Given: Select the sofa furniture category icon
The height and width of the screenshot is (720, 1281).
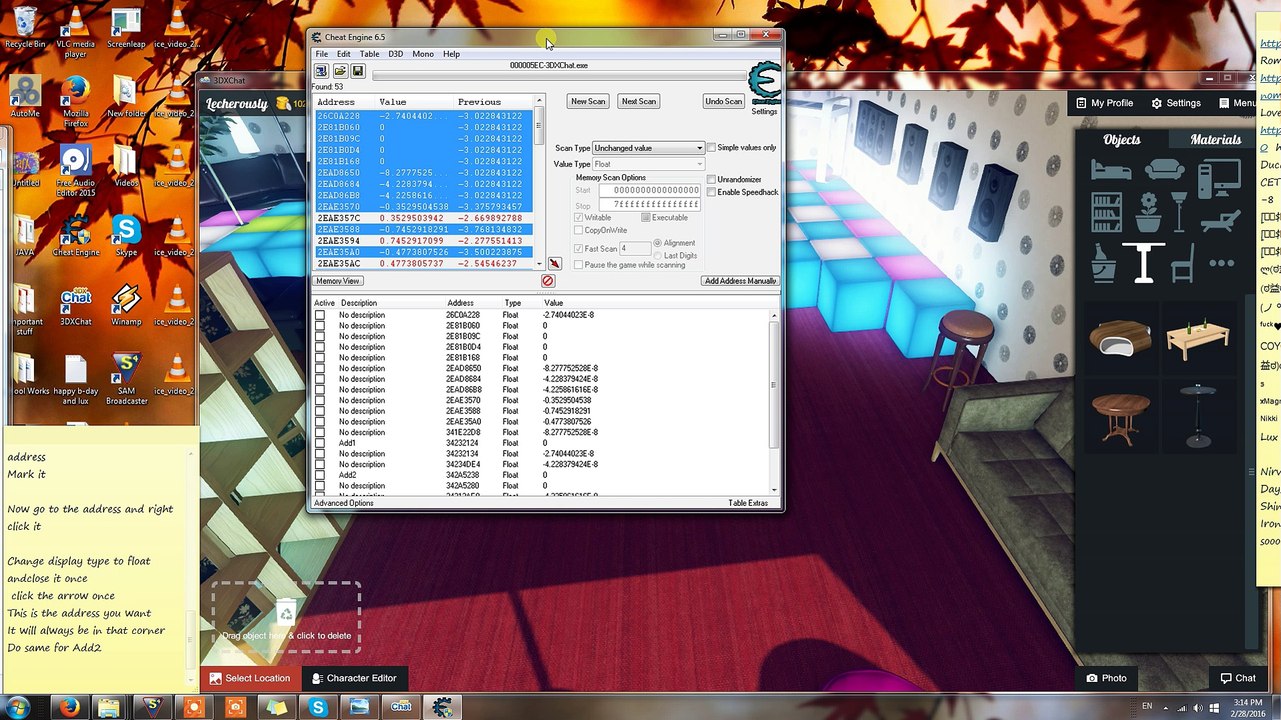Looking at the screenshot, I should pos(1165,169).
